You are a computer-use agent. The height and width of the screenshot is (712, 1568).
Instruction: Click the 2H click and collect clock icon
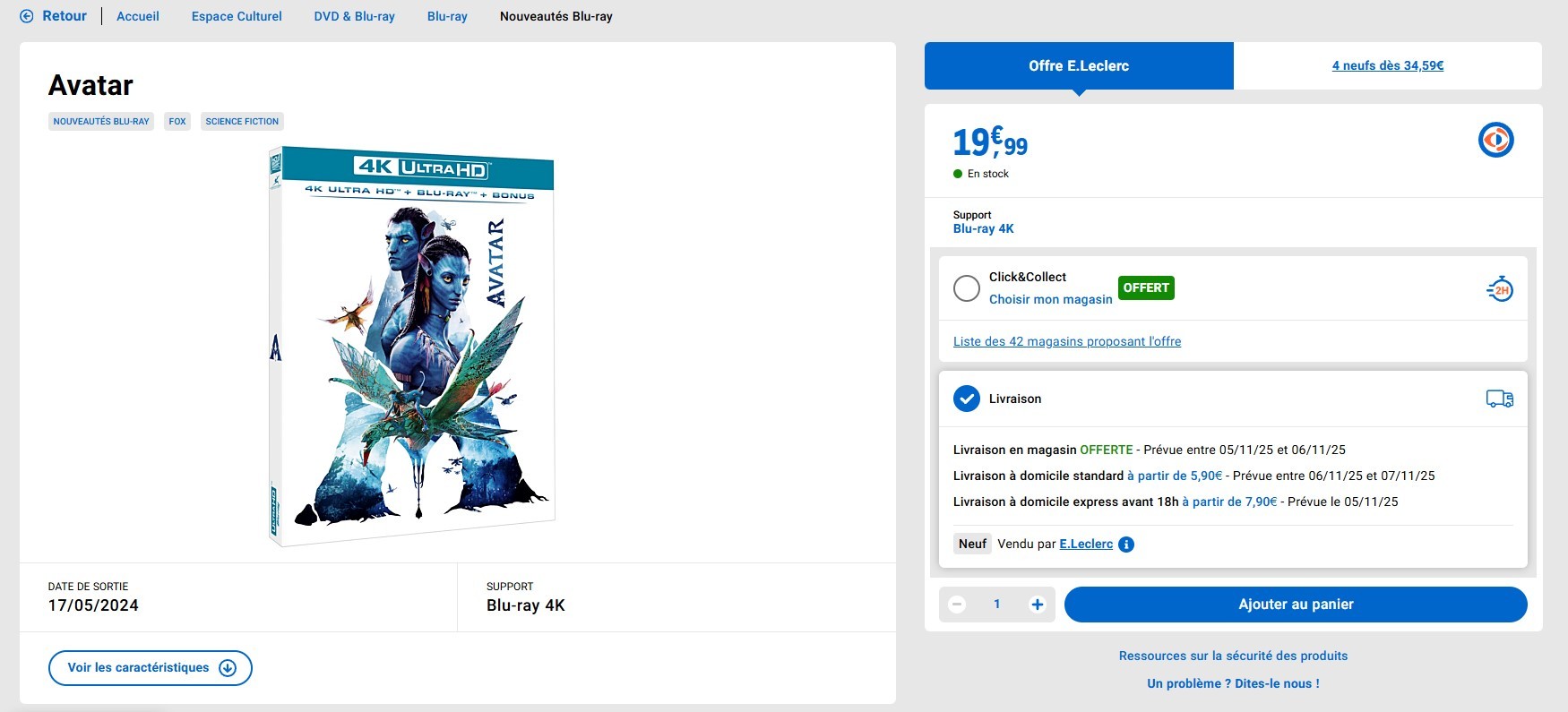pos(1500,289)
